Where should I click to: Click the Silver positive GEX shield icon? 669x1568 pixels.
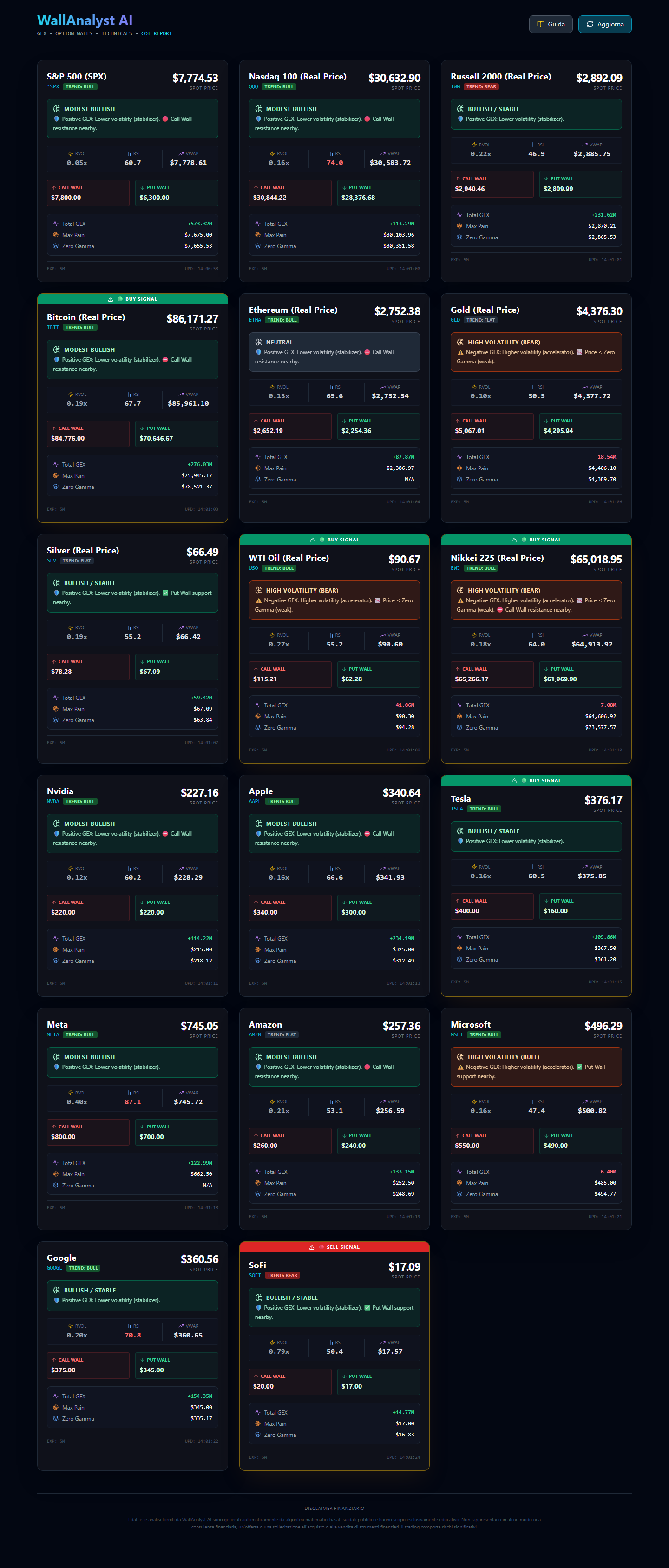point(57,593)
